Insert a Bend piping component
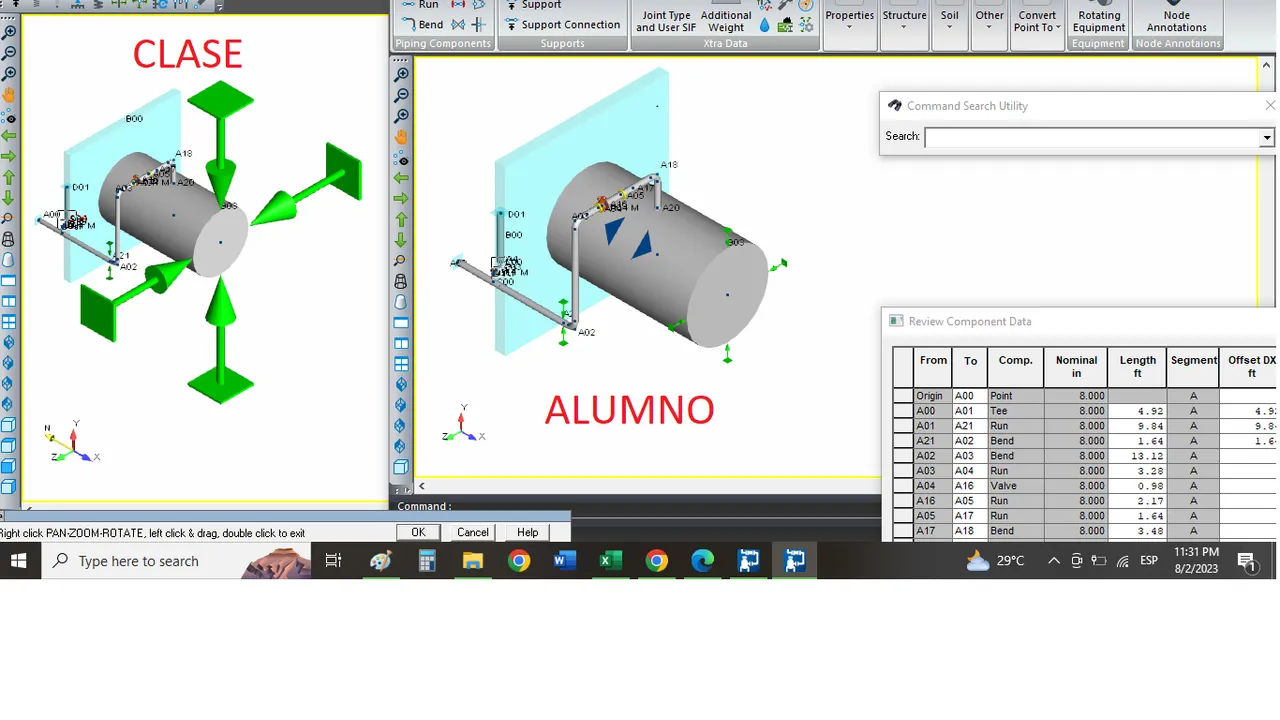This screenshot has height=720, width=1280. click(x=422, y=24)
